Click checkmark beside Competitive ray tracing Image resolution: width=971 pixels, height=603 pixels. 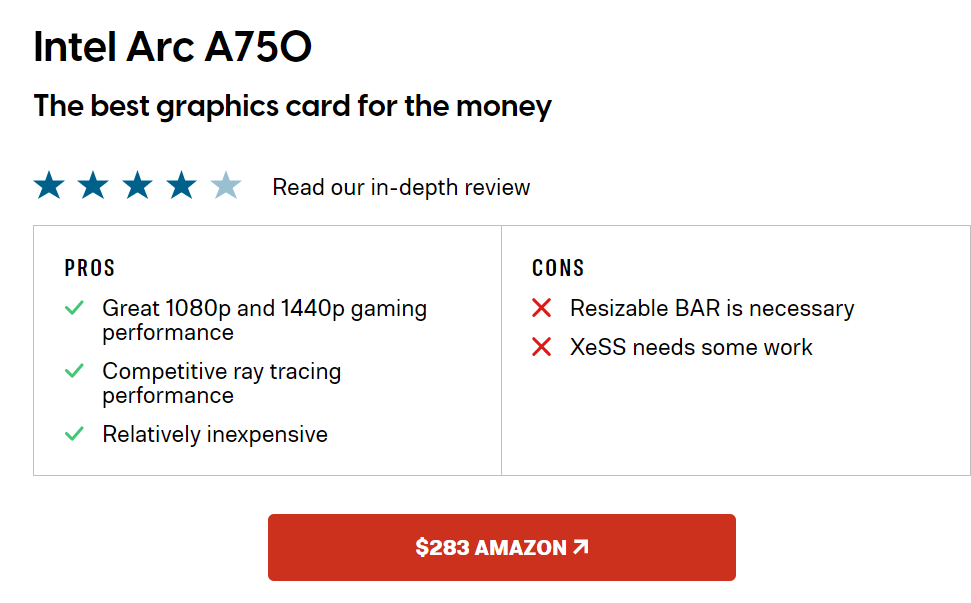74,372
